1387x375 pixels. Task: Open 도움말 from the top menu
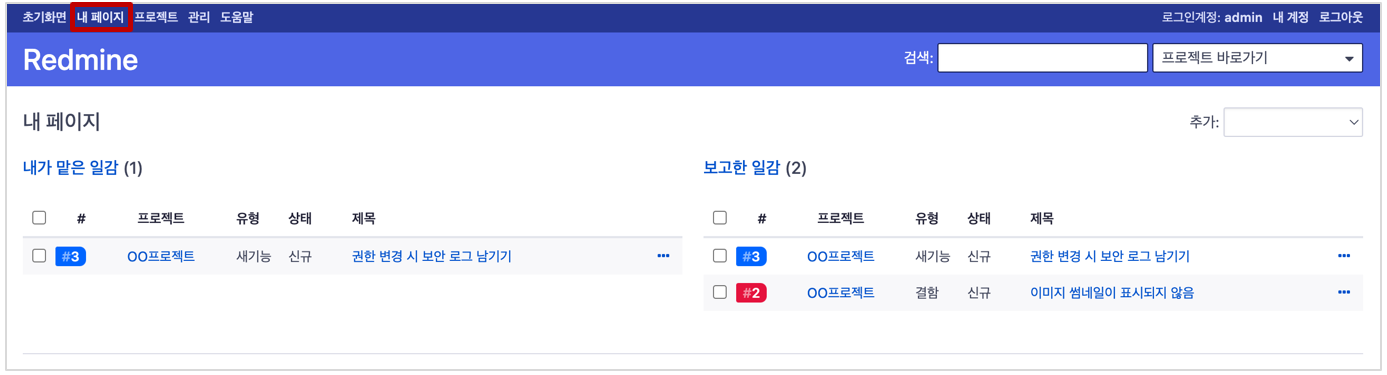237,17
